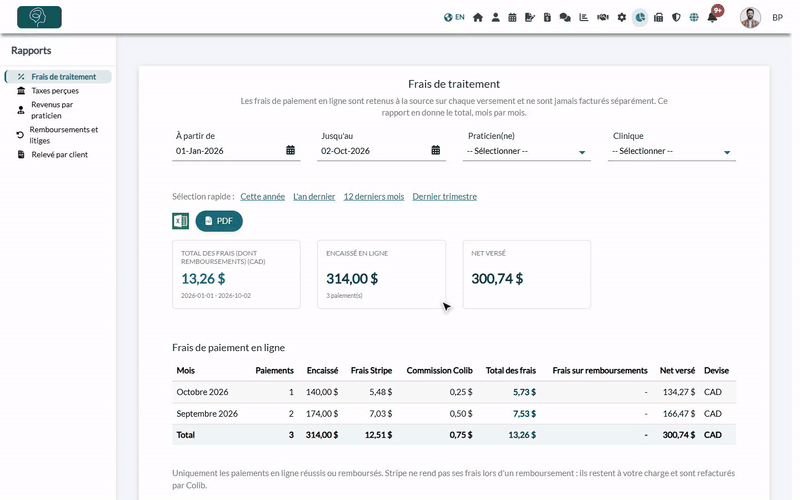The height and width of the screenshot is (500, 800).
Task: Open the person profile icon in top bar
Action: pyautogui.click(x=495, y=17)
